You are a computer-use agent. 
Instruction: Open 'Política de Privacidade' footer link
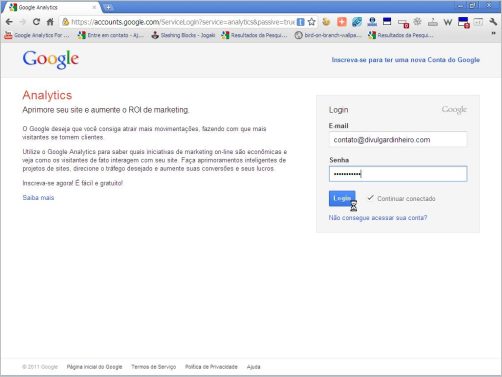click(211, 367)
